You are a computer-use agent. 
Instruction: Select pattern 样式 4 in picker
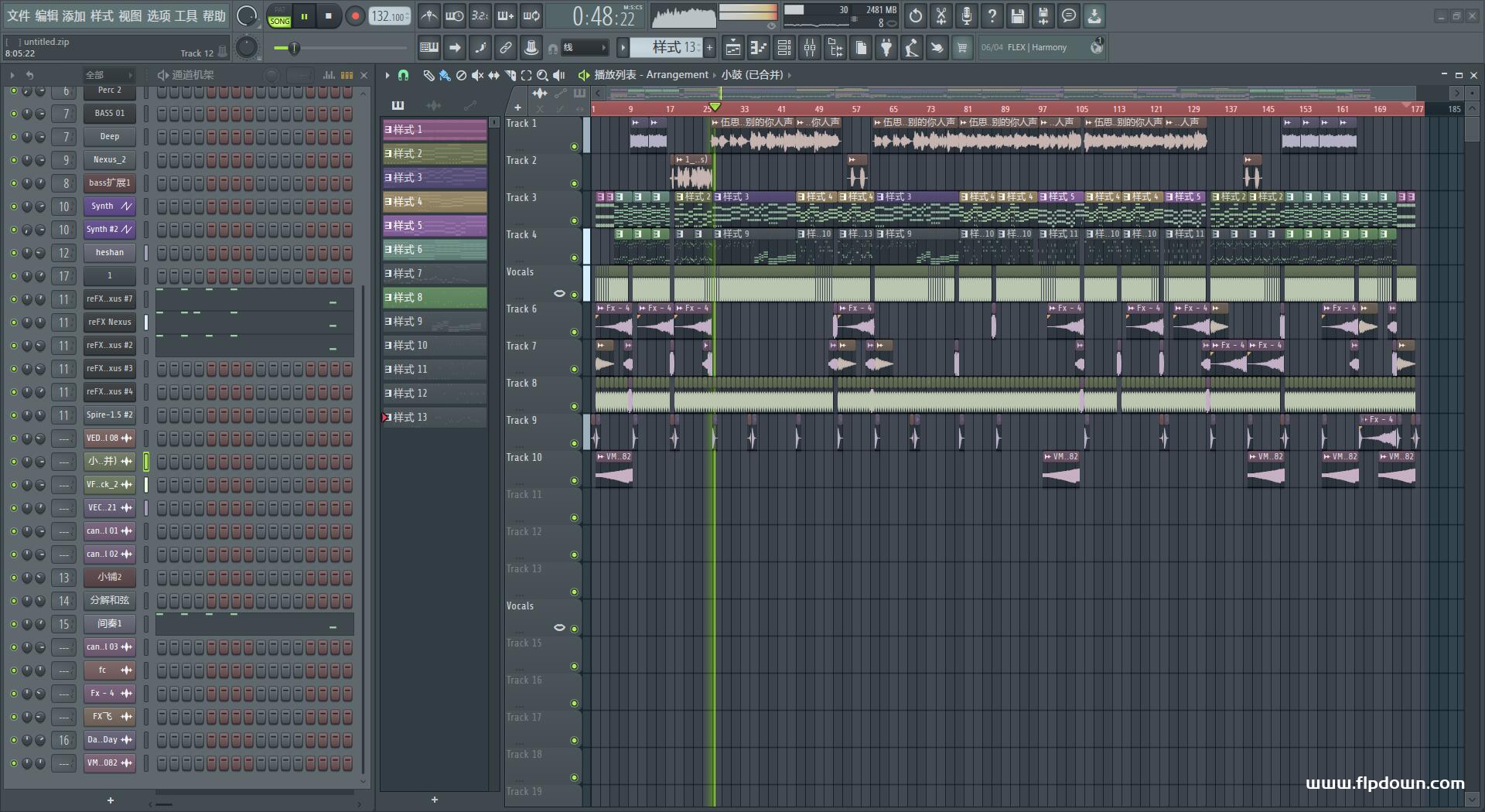(x=435, y=202)
